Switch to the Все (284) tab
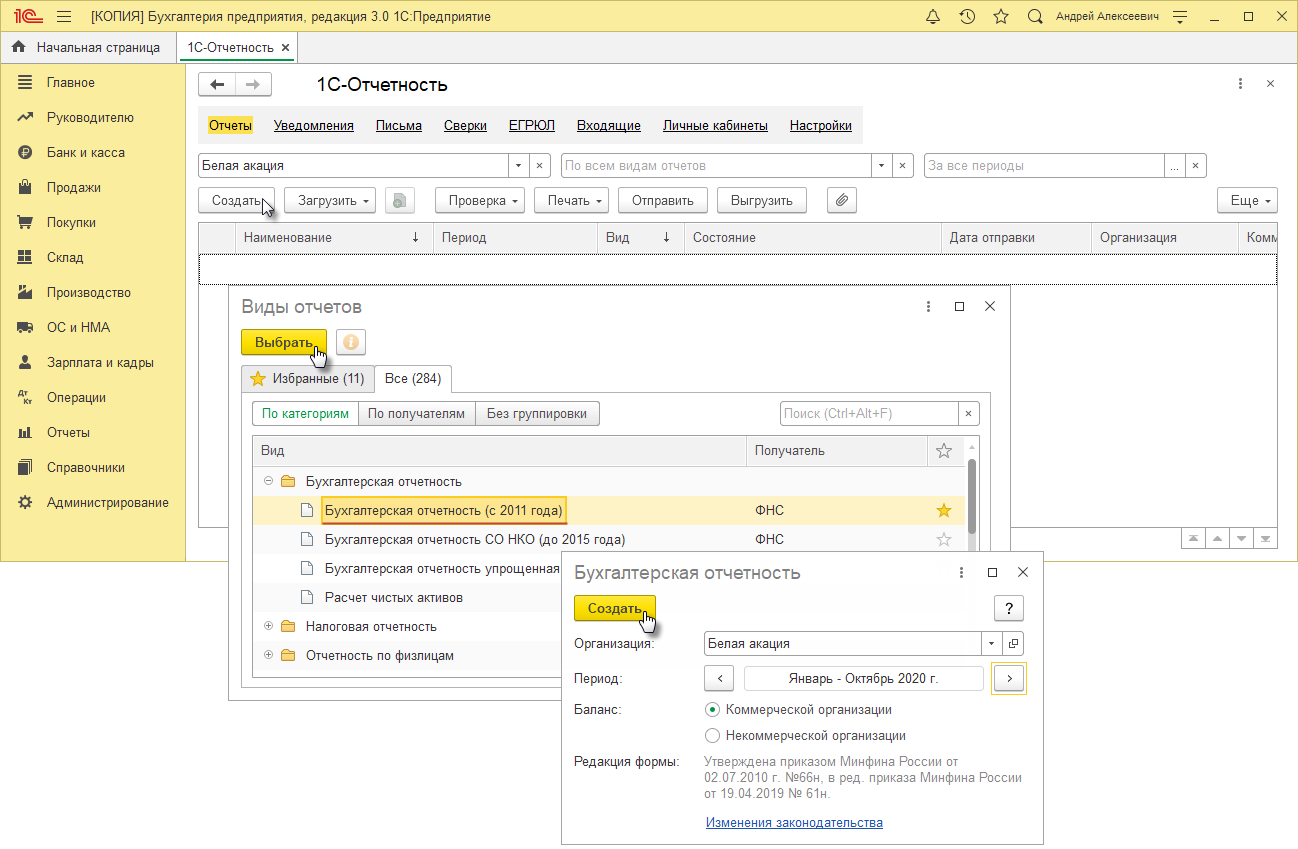The width and height of the screenshot is (1298, 849). coord(413,379)
